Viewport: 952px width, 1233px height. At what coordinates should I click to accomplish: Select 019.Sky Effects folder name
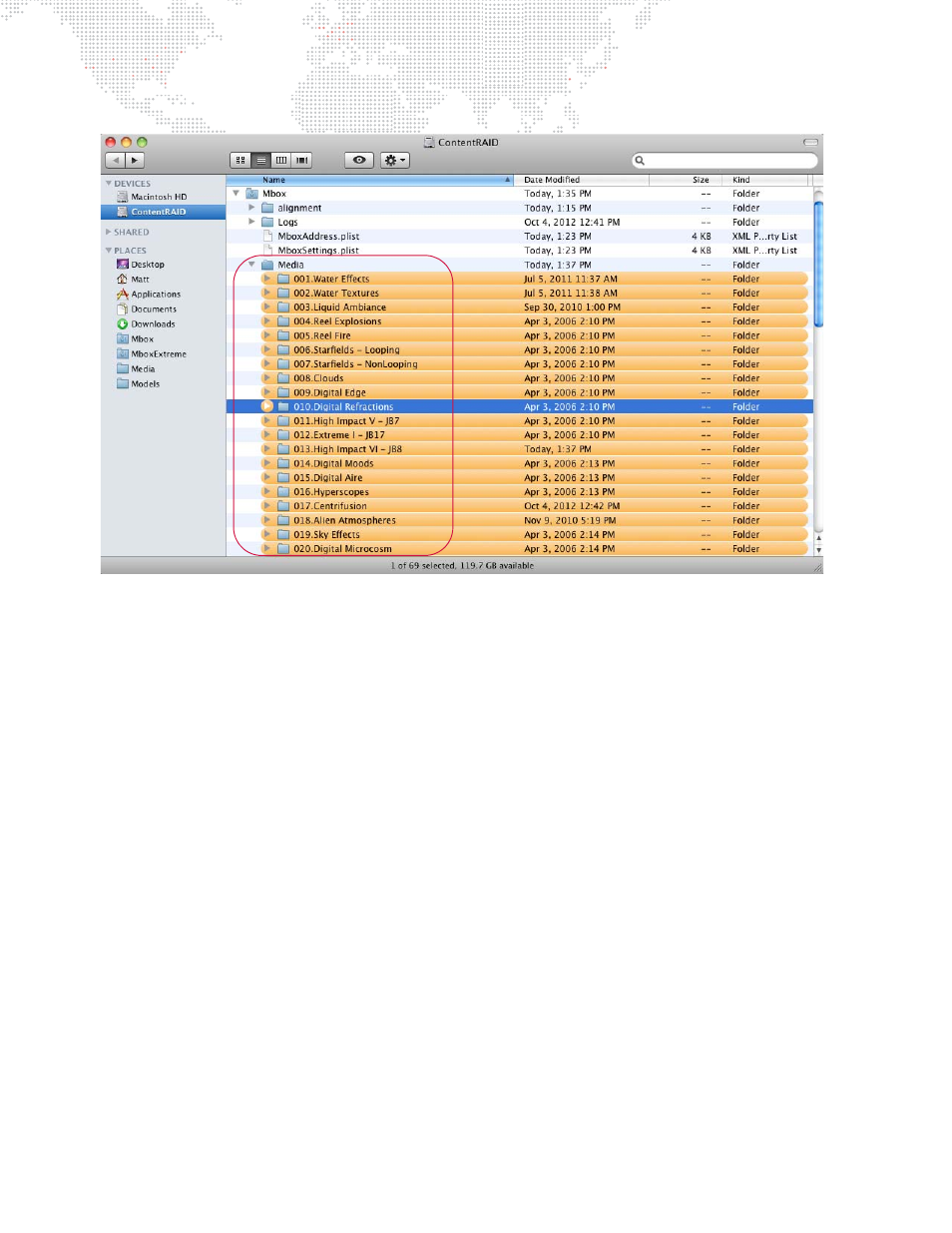coord(326,535)
